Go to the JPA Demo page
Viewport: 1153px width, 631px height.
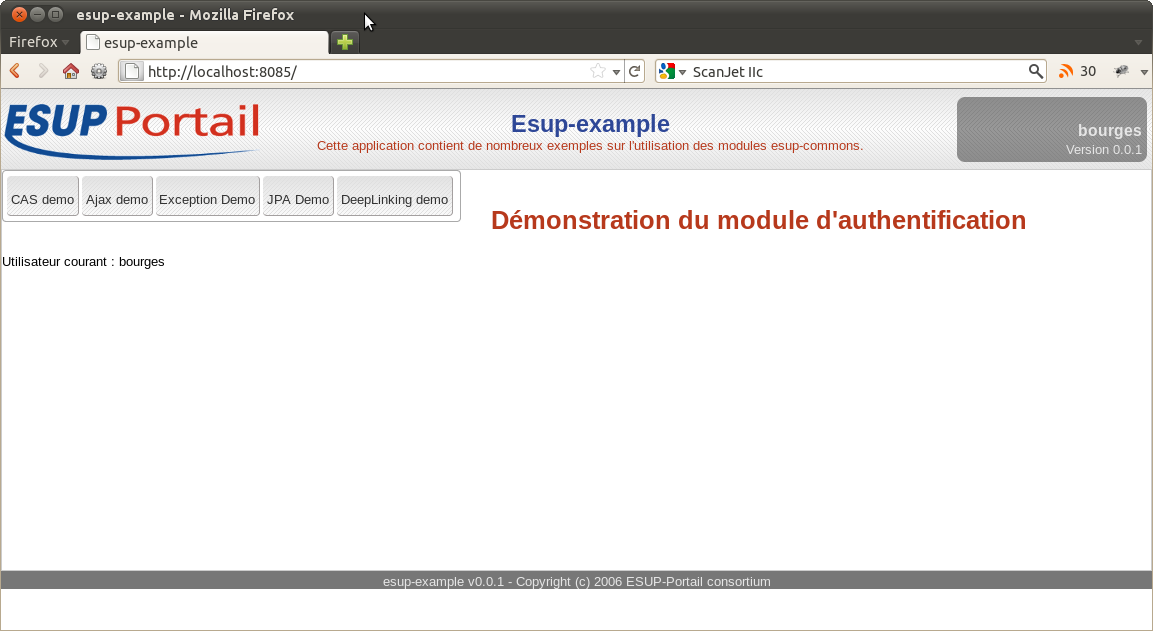coord(298,199)
